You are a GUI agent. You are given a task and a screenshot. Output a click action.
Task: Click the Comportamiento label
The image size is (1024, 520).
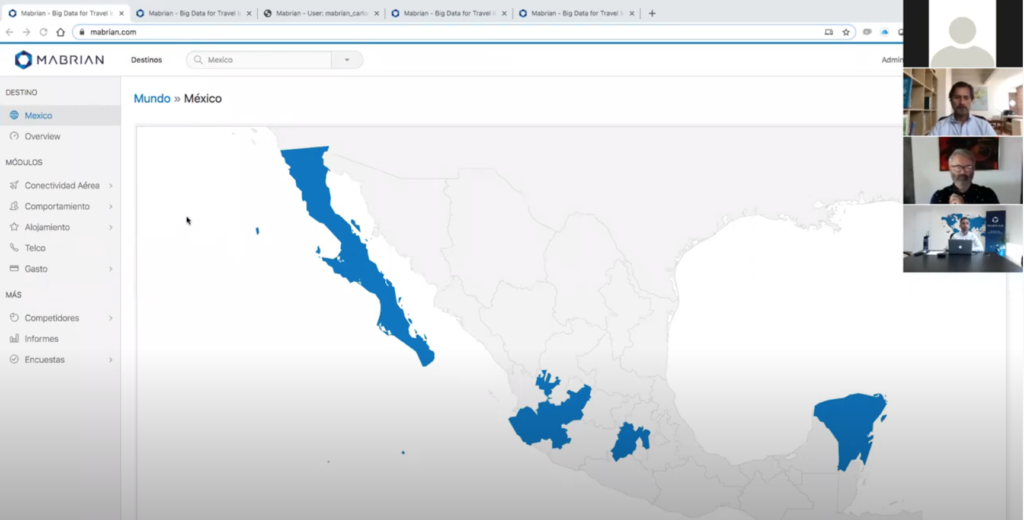click(57, 206)
